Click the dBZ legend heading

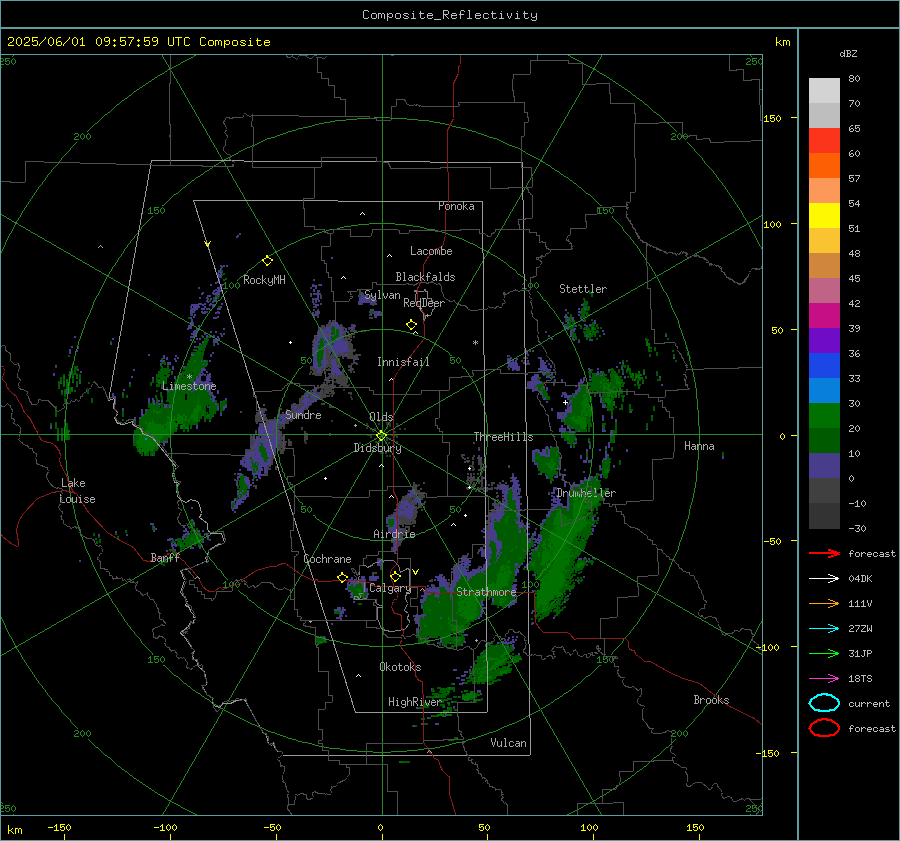click(848, 53)
